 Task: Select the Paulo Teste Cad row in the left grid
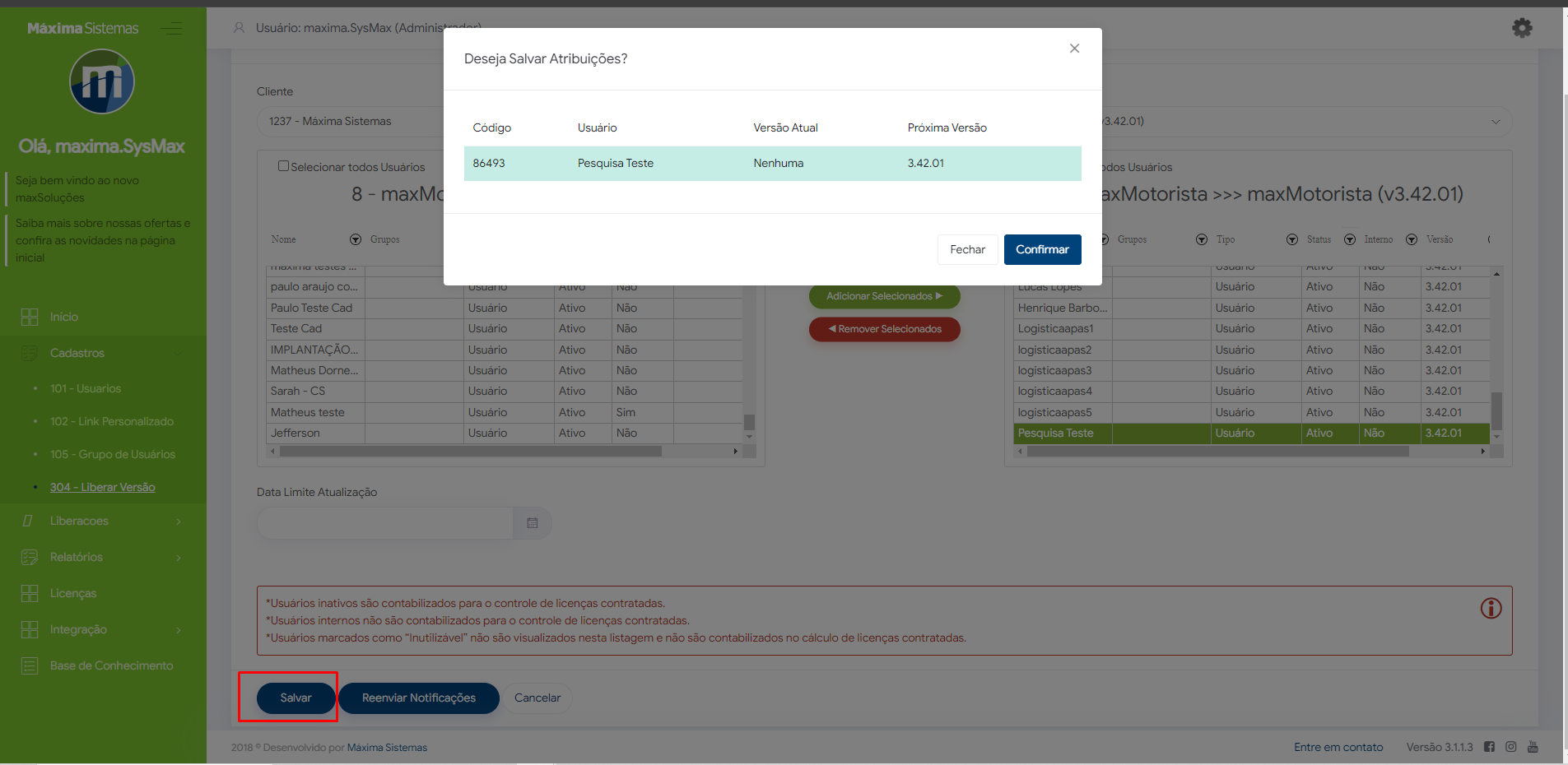coord(505,308)
